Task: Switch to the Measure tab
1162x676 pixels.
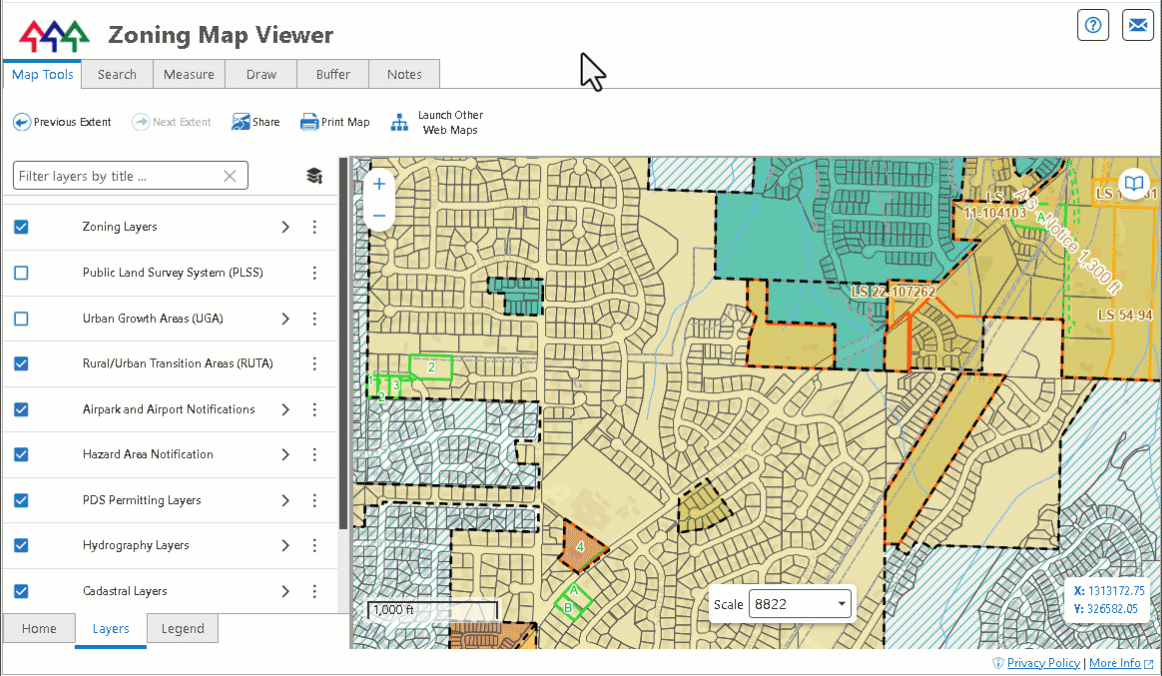Action: pos(189,74)
